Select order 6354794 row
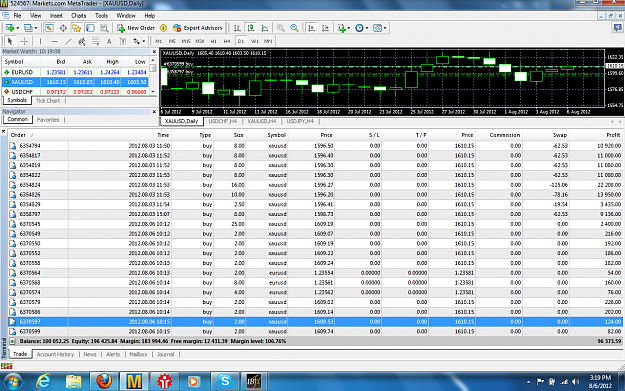 tap(315, 146)
